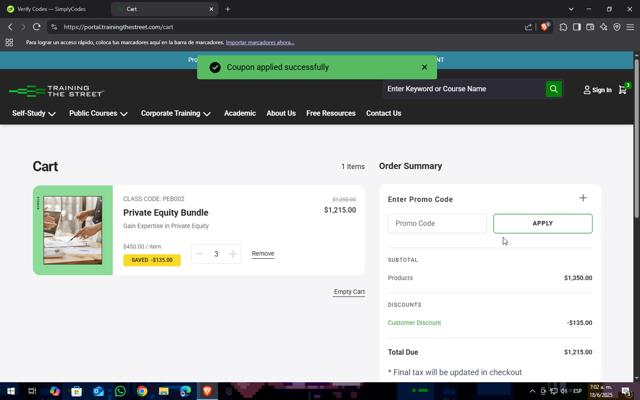
Task: Click the green search magnifier button
Action: (553, 89)
